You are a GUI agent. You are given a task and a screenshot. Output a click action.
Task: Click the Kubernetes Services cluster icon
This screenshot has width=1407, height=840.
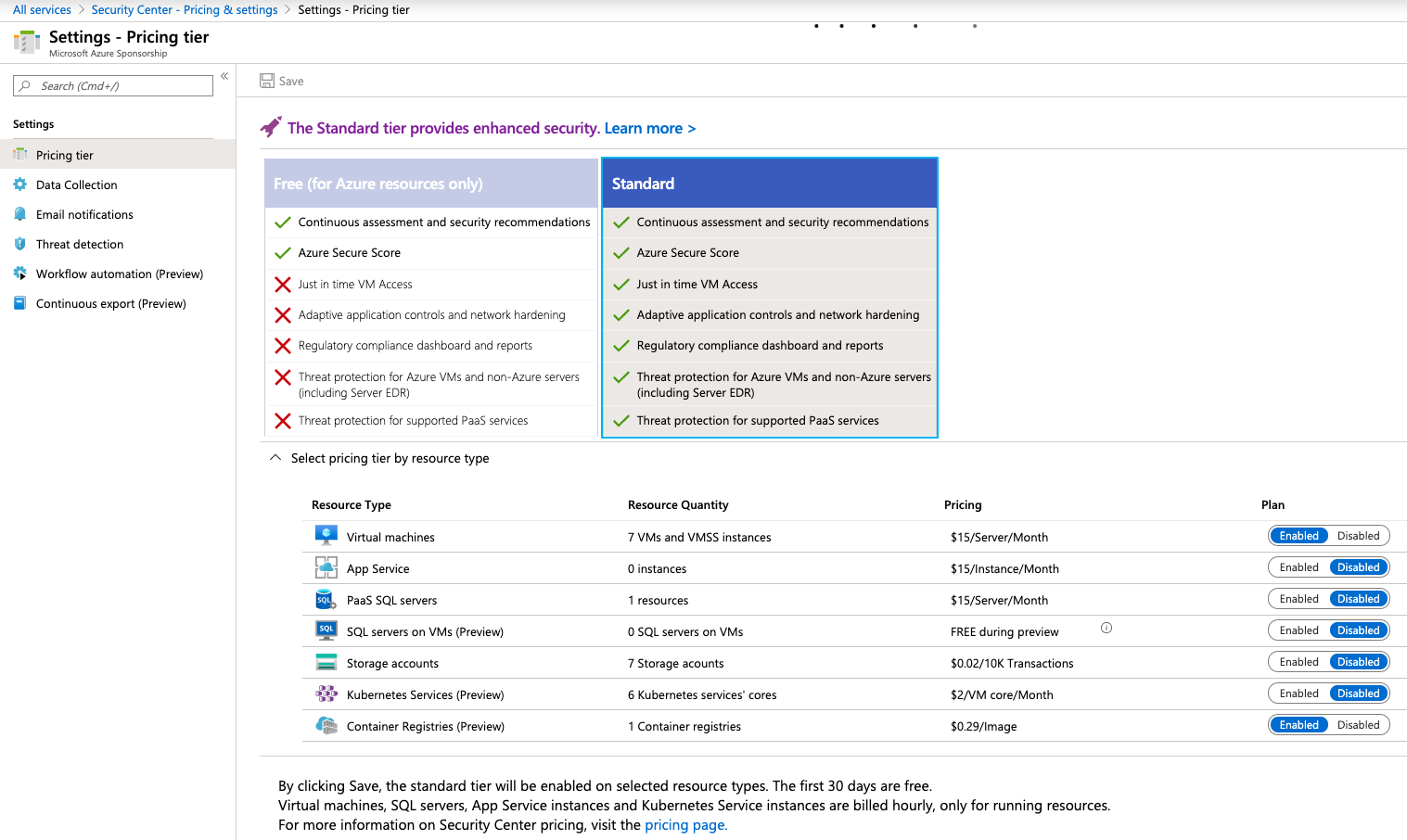pyautogui.click(x=326, y=693)
